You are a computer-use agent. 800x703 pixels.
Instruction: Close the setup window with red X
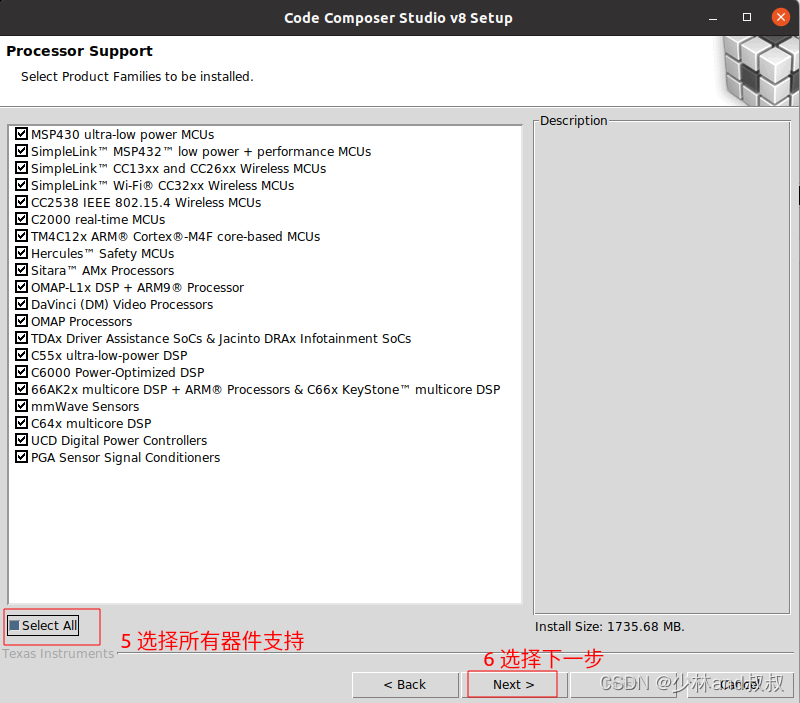point(780,17)
